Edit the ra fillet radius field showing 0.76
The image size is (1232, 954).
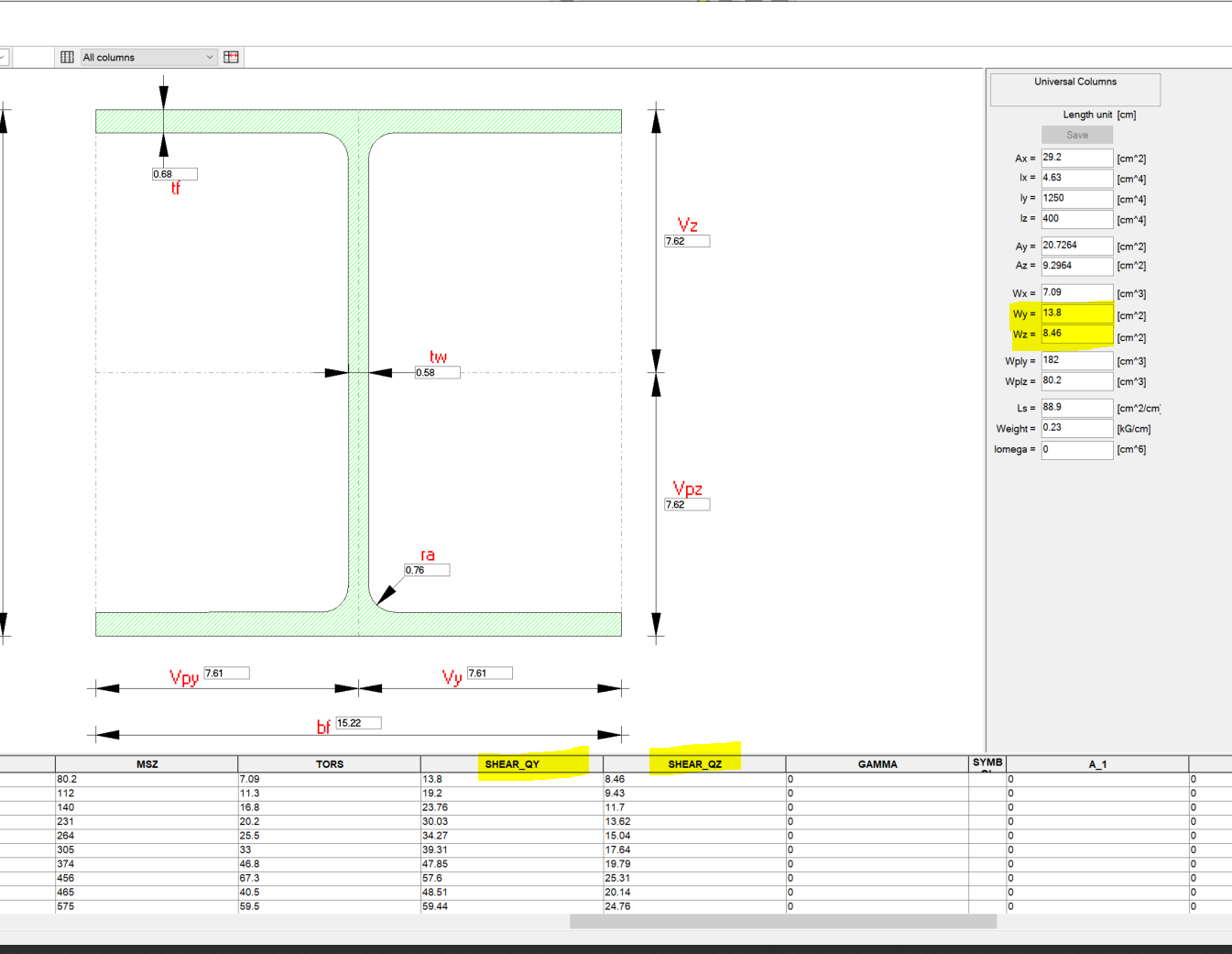425,569
